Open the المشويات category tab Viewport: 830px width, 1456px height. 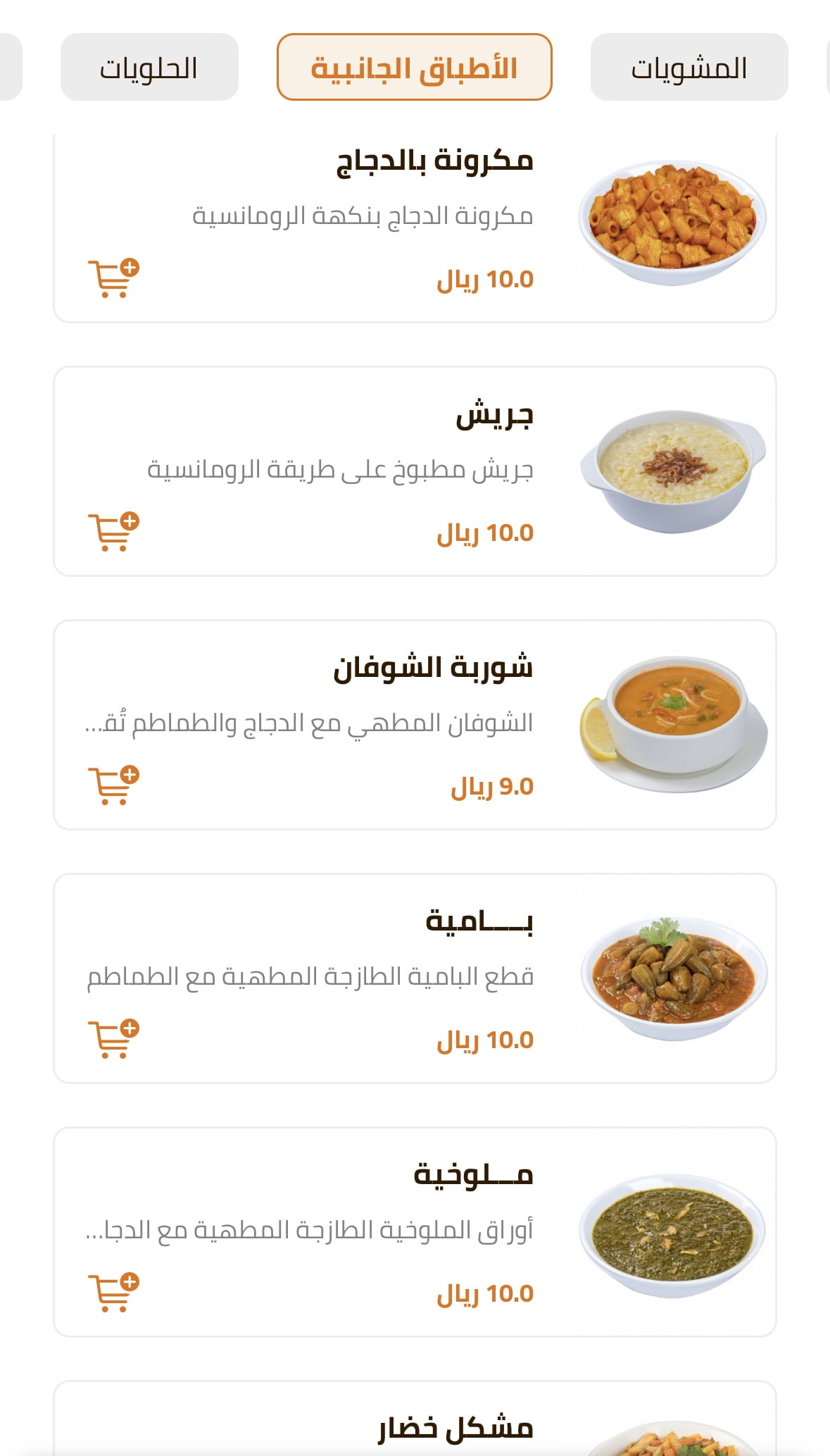pos(688,68)
